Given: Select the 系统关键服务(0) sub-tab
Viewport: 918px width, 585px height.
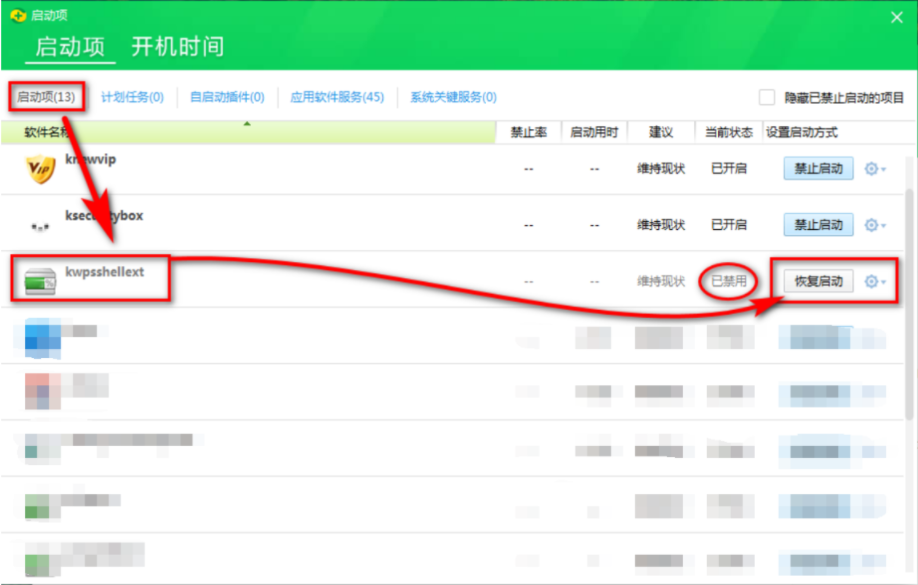Looking at the screenshot, I should (x=453, y=97).
